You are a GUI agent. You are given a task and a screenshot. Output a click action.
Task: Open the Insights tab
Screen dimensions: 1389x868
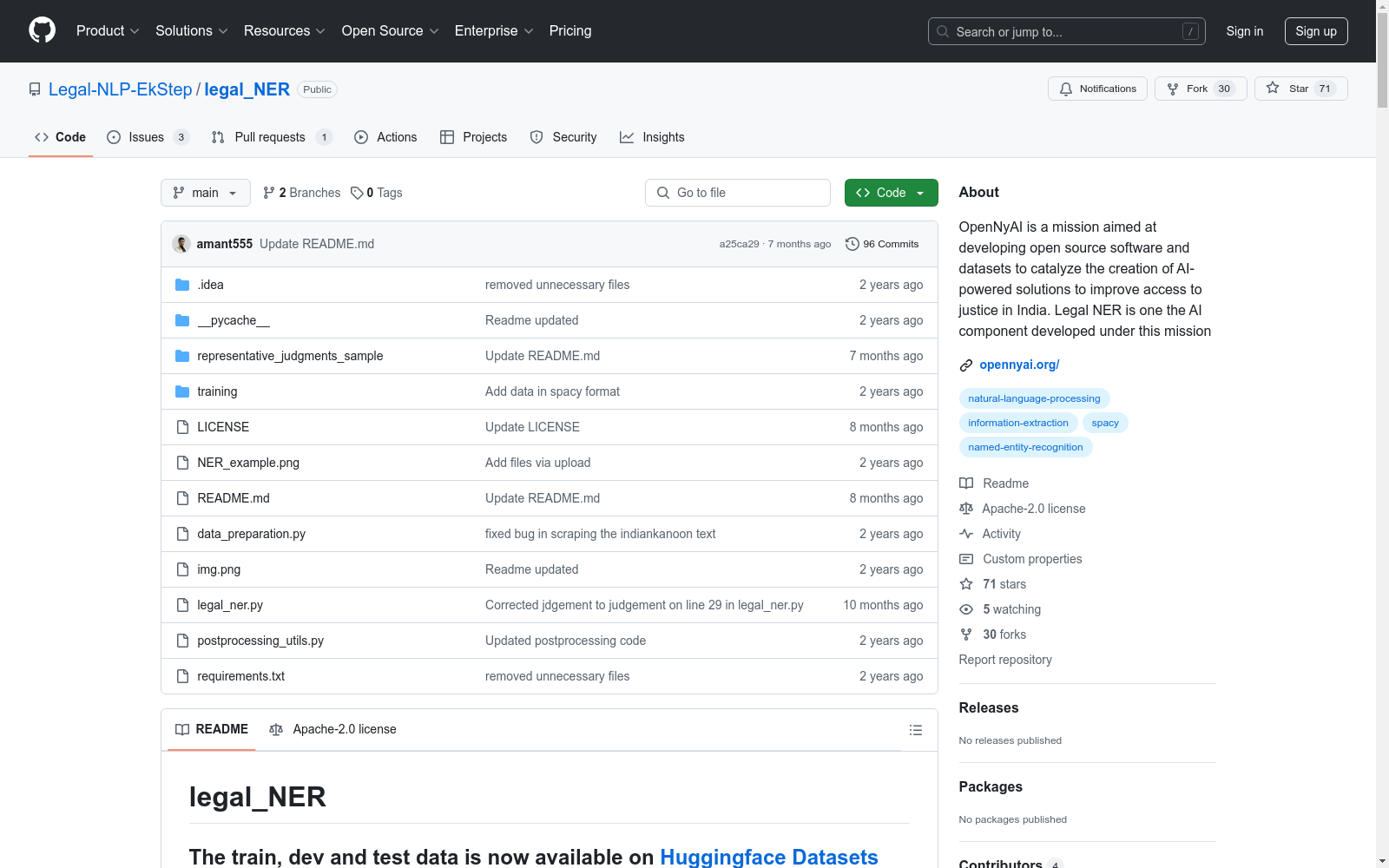tap(653, 137)
